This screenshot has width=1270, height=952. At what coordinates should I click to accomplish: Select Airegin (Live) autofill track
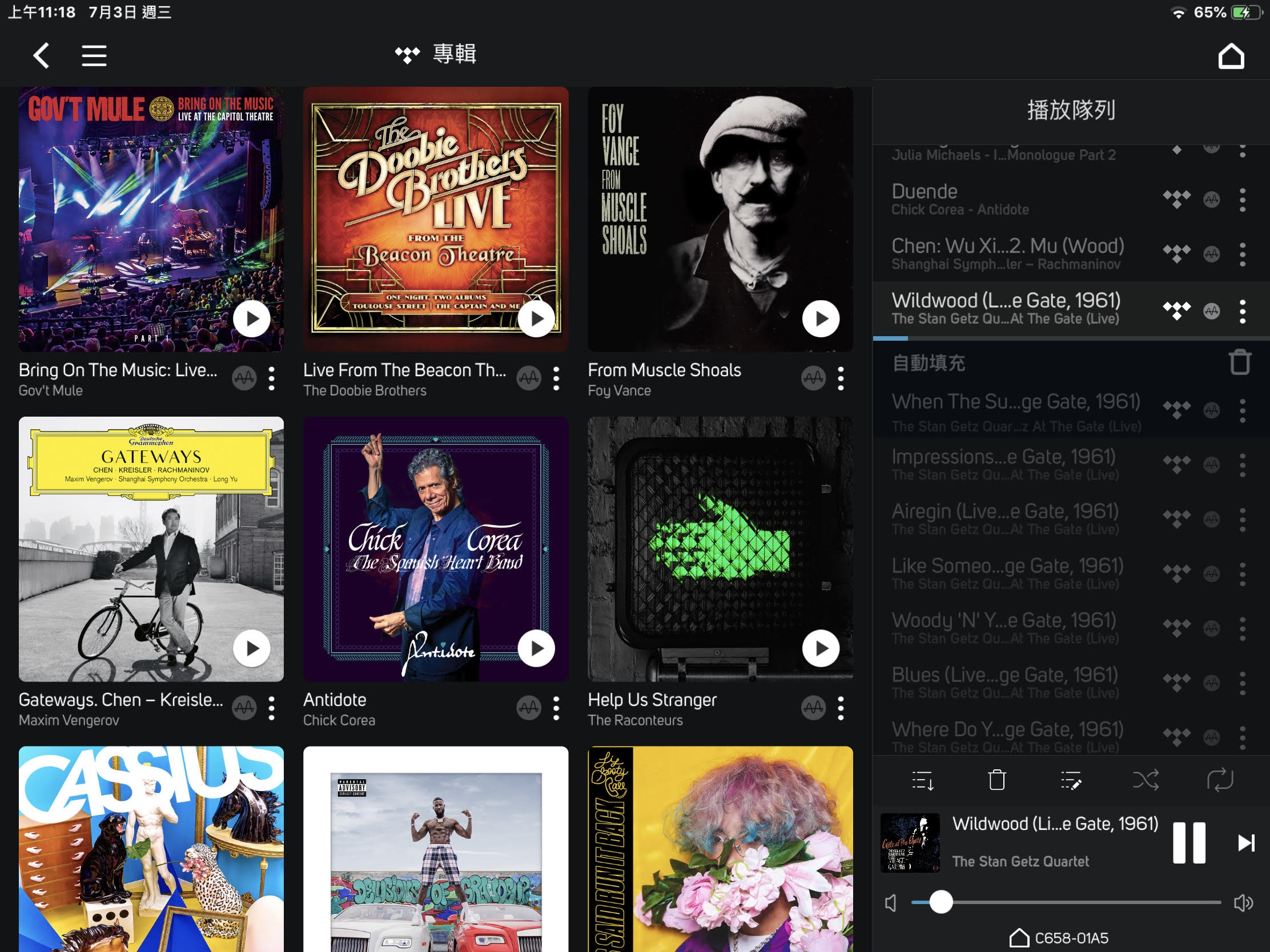(1071, 519)
